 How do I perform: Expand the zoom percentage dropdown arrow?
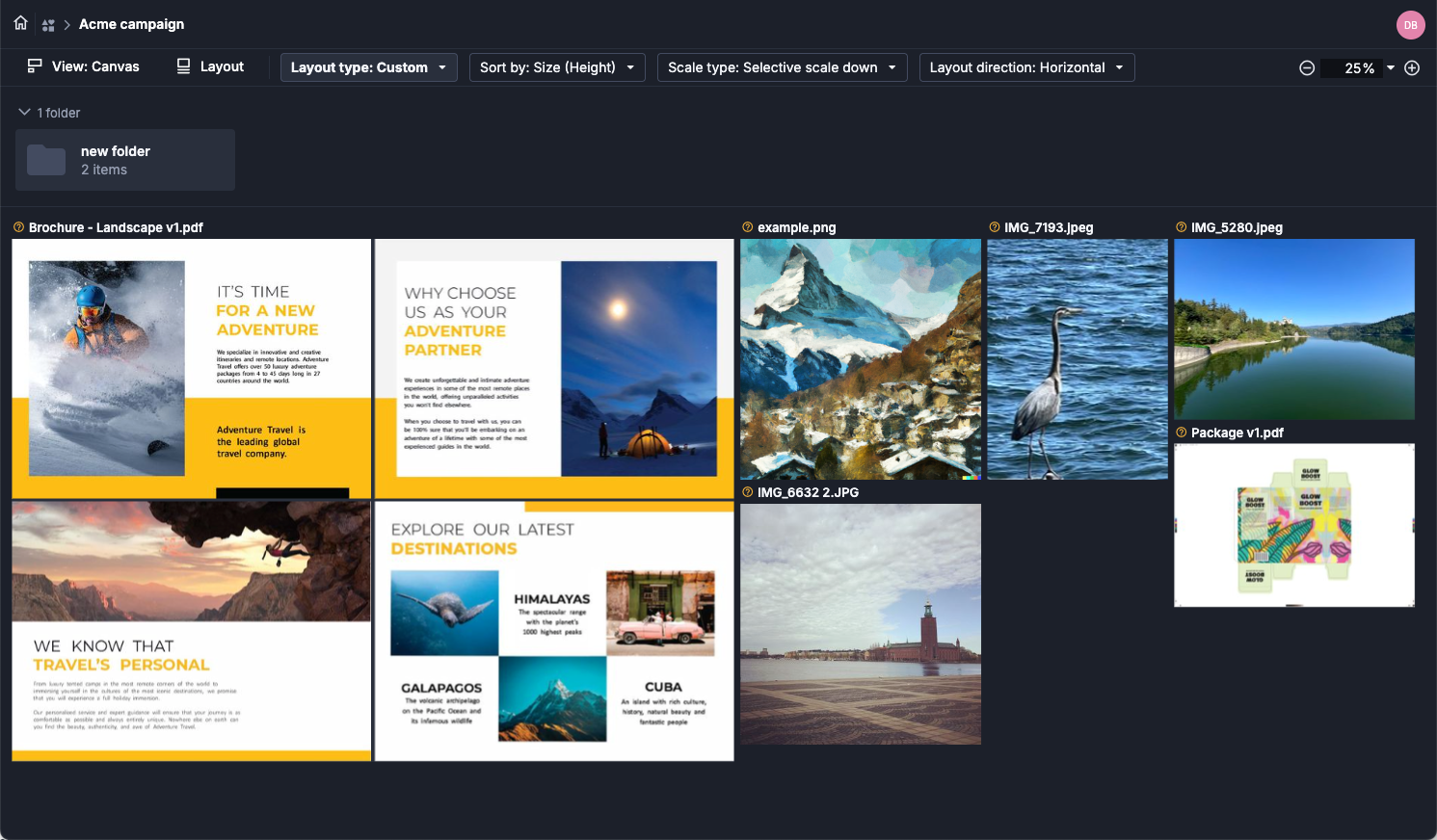tap(1391, 67)
